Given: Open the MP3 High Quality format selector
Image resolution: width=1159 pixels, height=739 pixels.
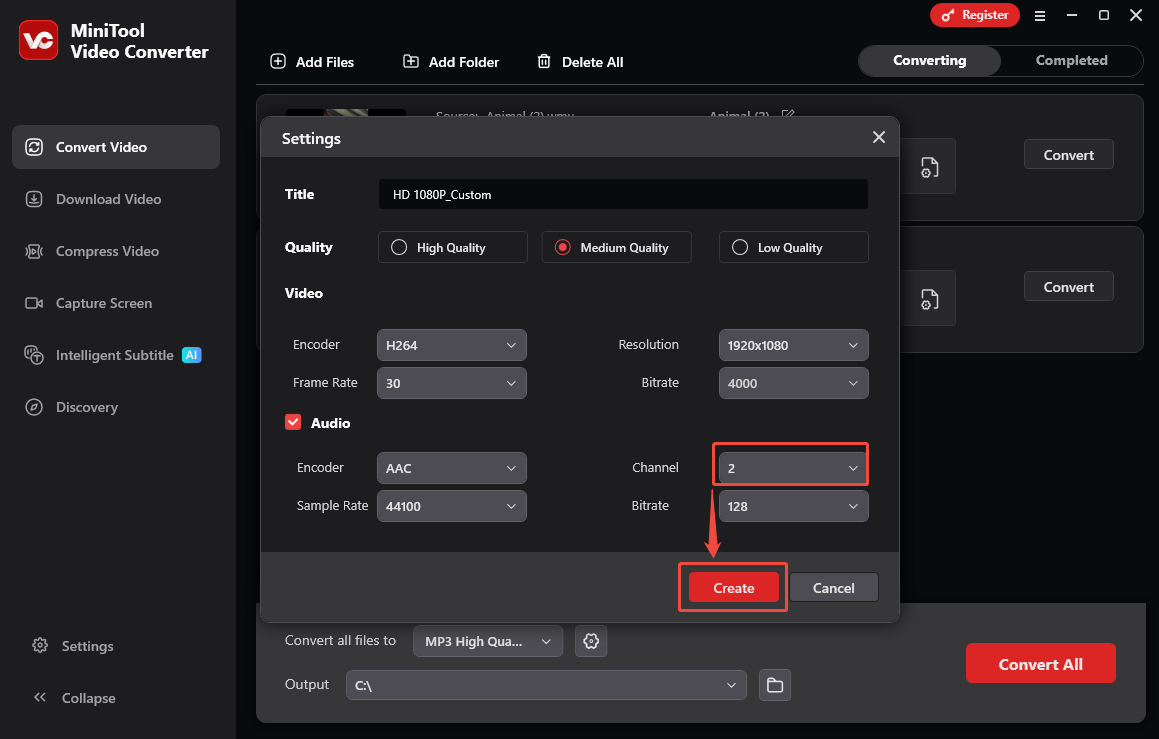Looking at the screenshot, I should click(487, 641).
